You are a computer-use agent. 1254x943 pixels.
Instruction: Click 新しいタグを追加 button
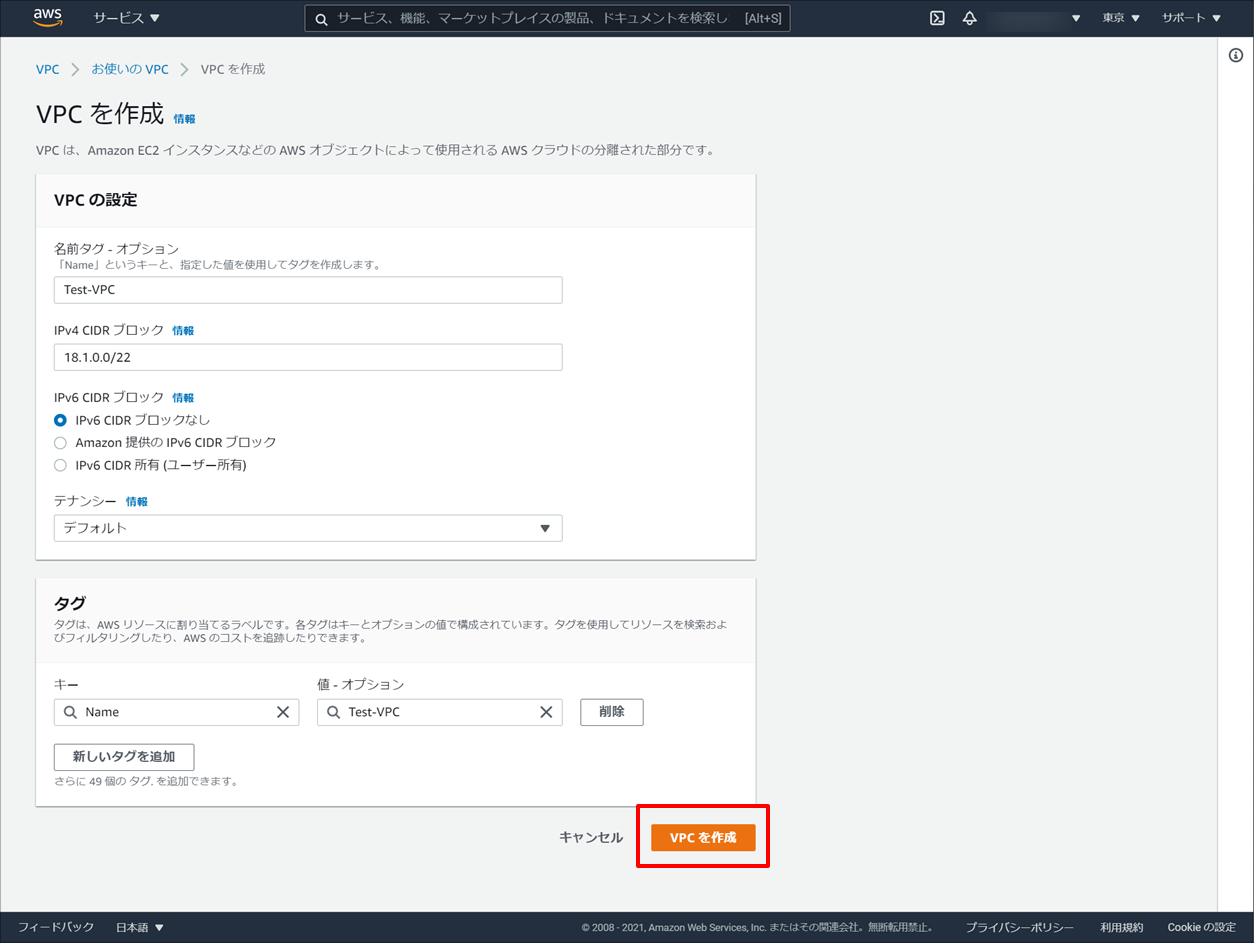124,757
